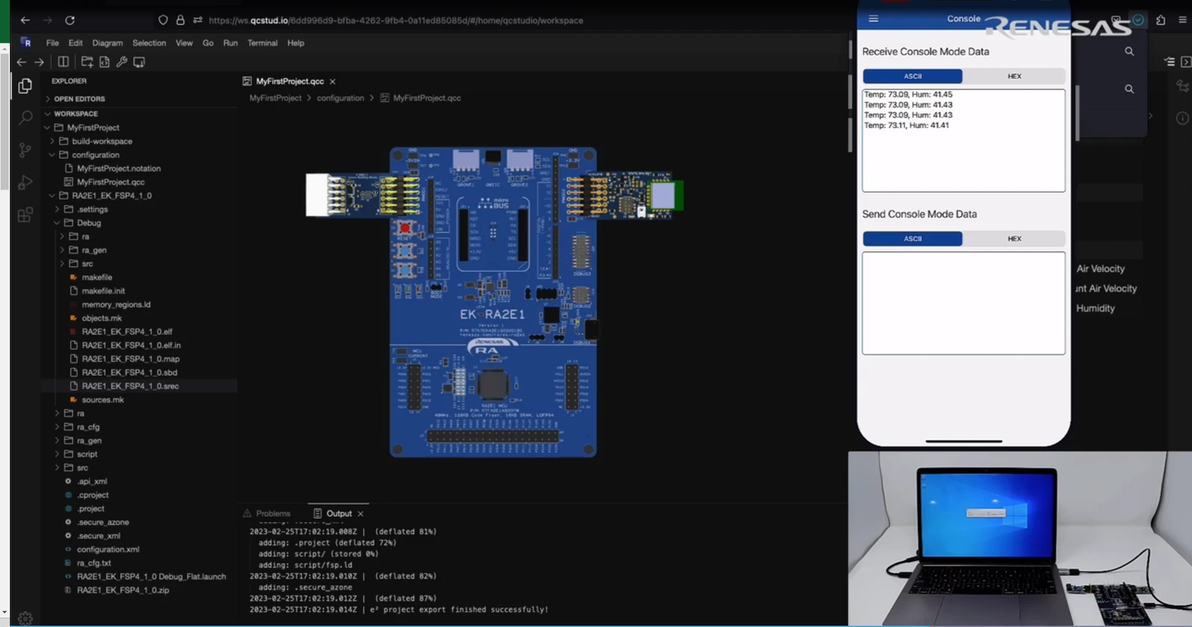Click configuration in the breadcrumb path
The image size is (1192, 627).
[340, 98]
